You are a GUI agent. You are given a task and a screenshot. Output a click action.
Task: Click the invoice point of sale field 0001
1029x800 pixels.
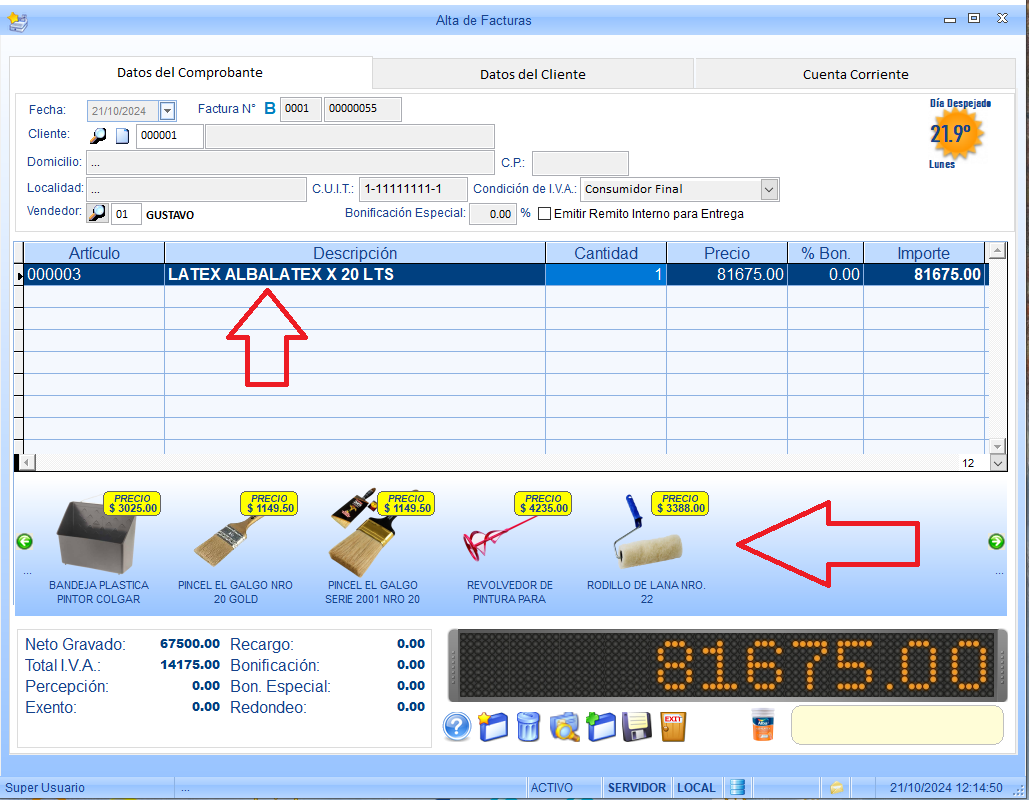(301, 109)
